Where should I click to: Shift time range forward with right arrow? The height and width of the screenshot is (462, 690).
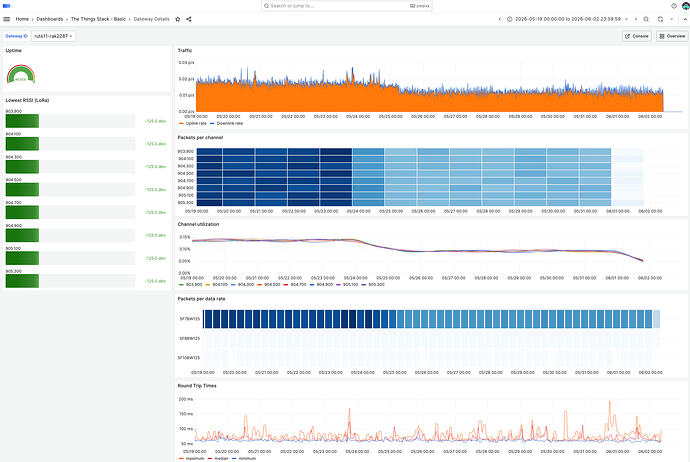[636, 19]
